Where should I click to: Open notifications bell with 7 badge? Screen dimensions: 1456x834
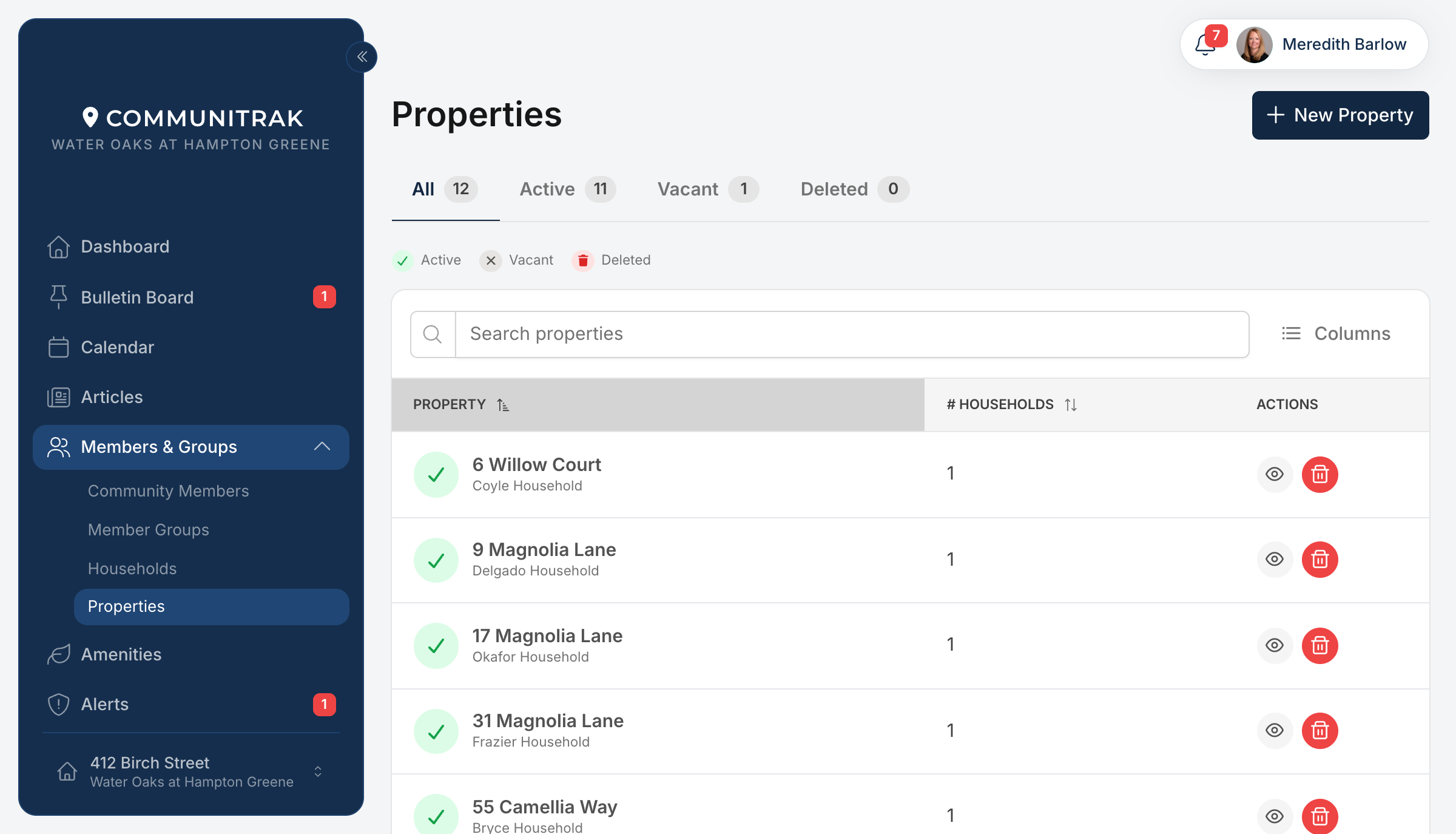(1207, 44)
